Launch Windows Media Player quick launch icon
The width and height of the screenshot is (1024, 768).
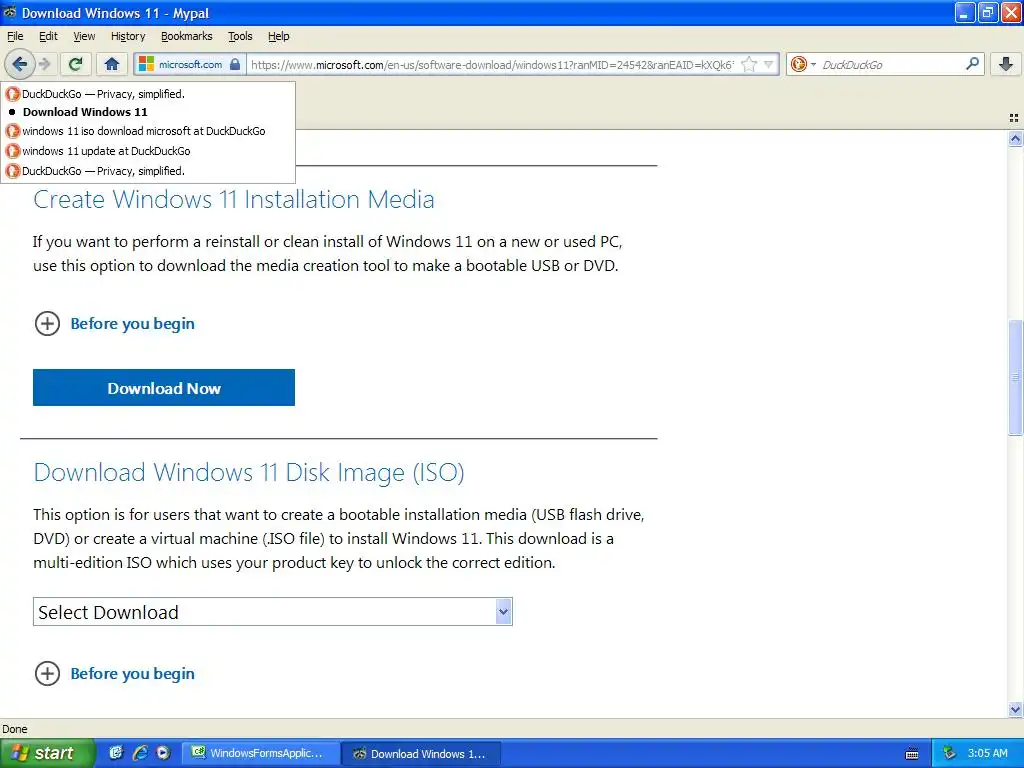[x=163, y=753]
